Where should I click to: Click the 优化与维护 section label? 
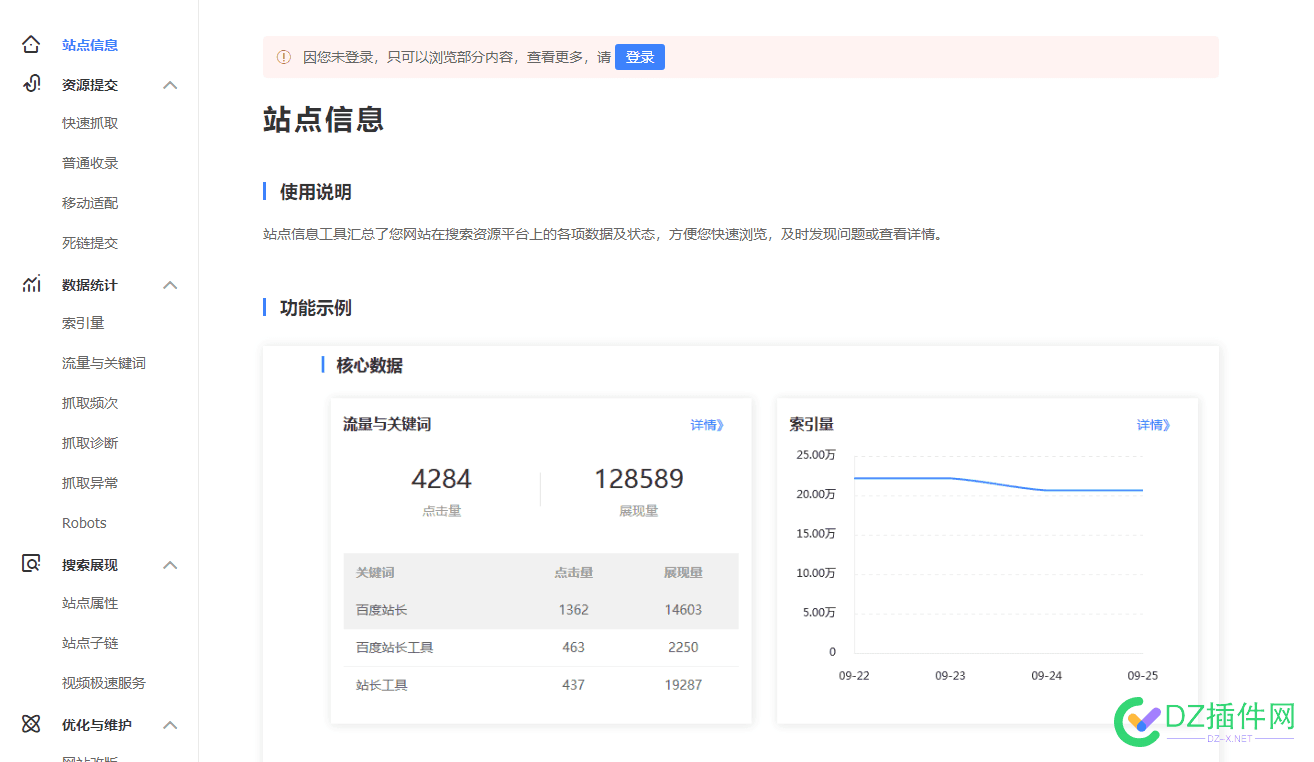97,725
